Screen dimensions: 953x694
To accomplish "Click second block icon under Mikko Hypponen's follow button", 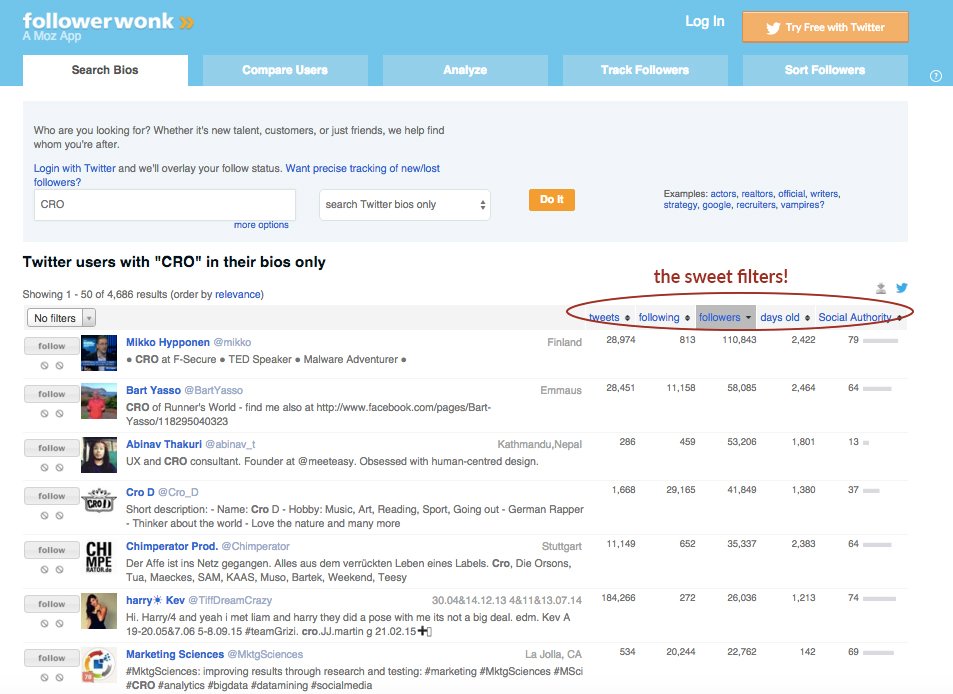I will click(x=60, y=365).
